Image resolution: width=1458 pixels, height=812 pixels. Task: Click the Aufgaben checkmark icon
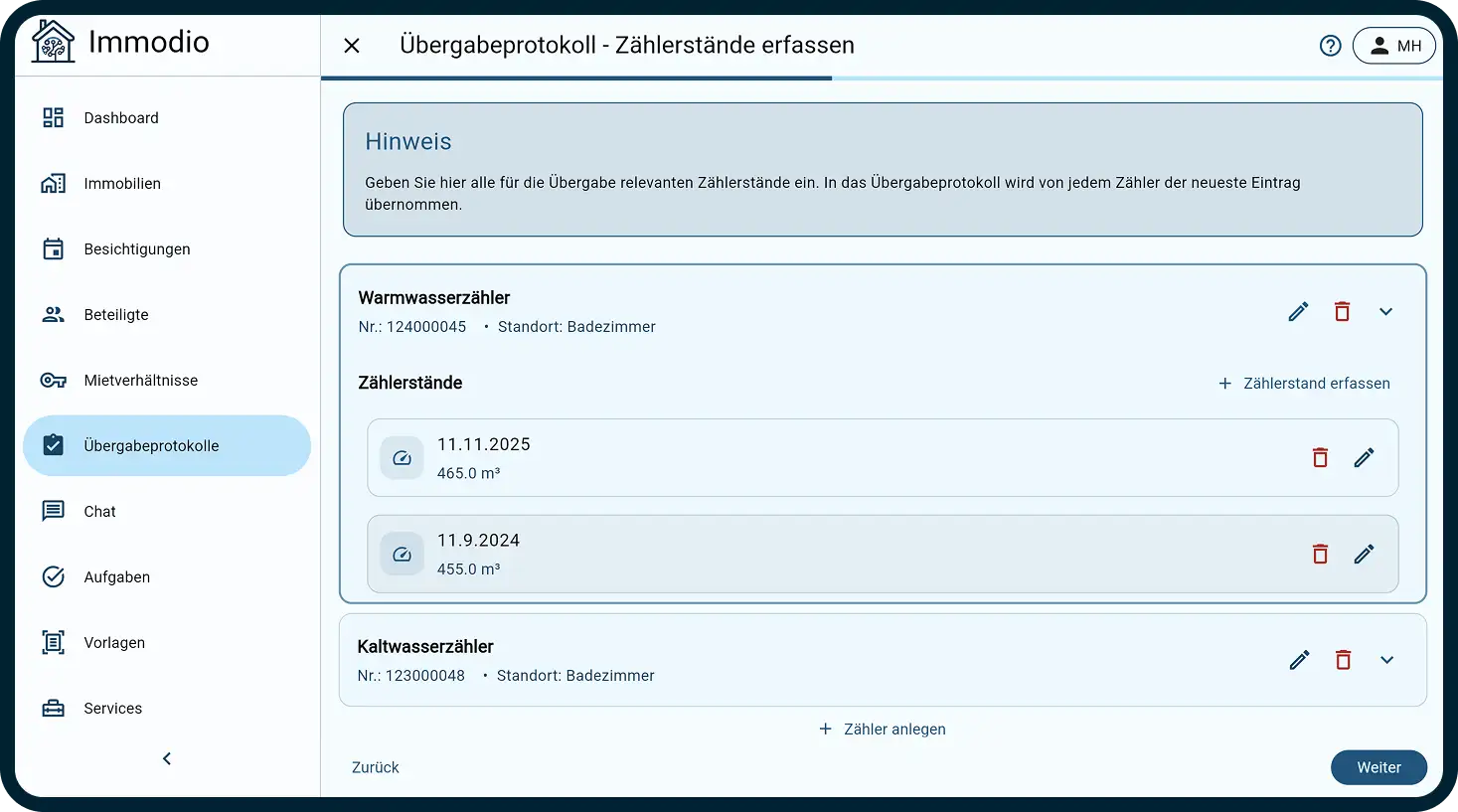coord(54,576)
